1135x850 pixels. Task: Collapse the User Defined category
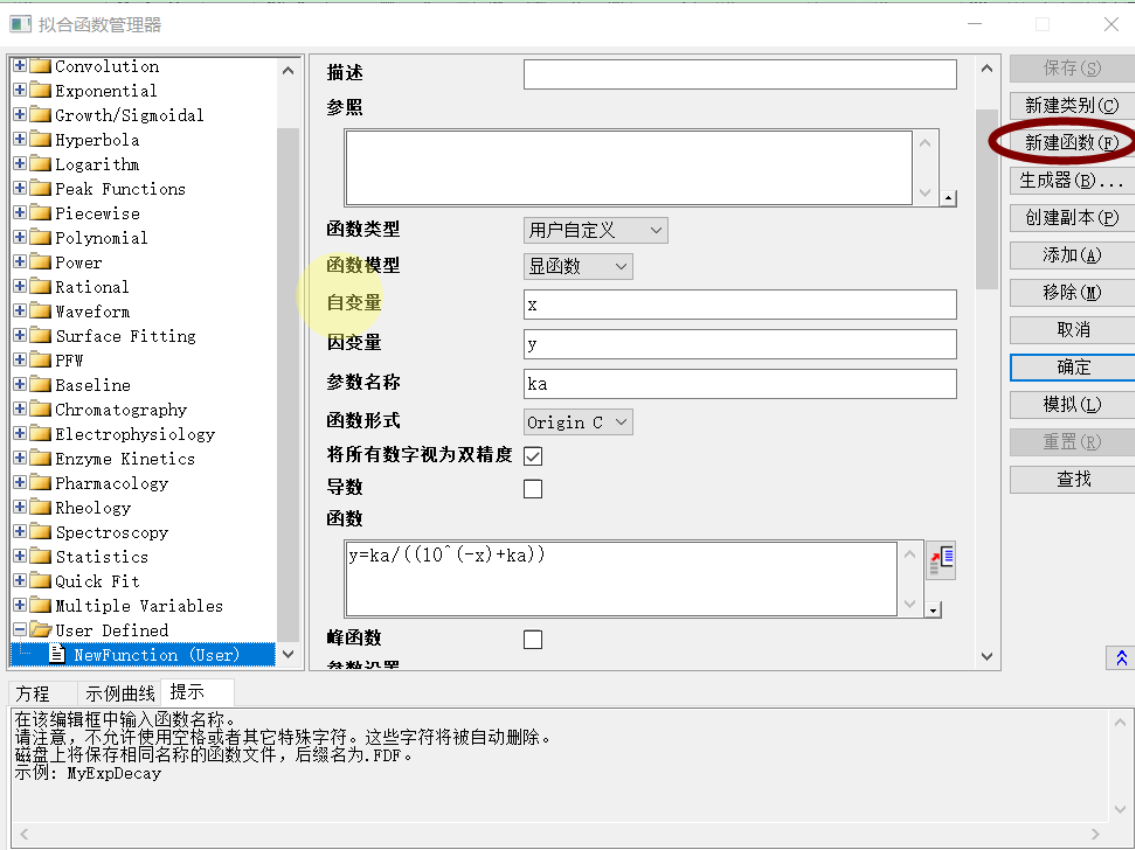tap(20, 629)
